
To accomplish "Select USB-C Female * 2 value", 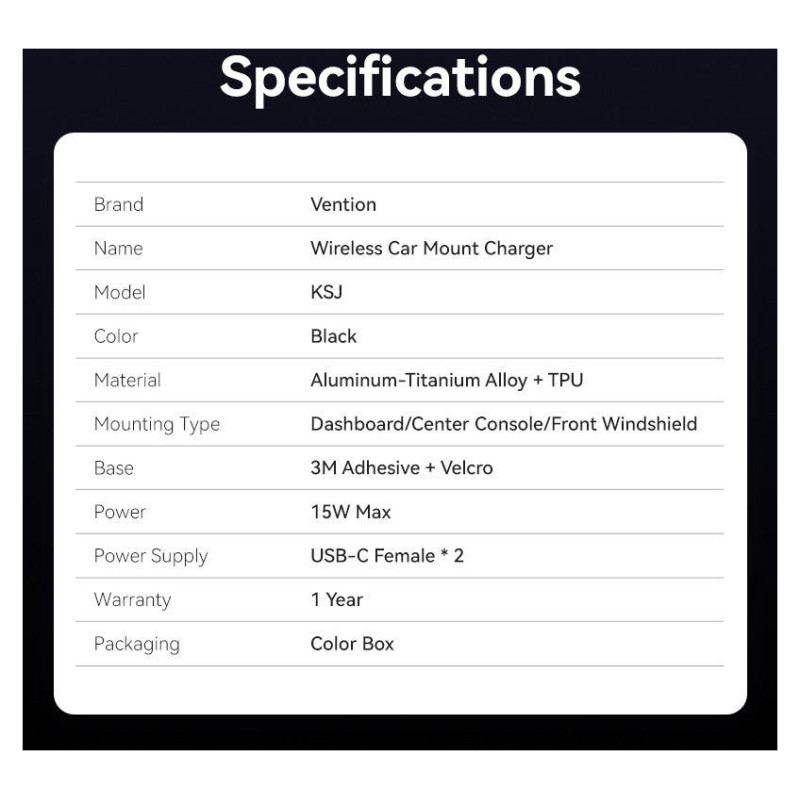I will click(387, 556).
